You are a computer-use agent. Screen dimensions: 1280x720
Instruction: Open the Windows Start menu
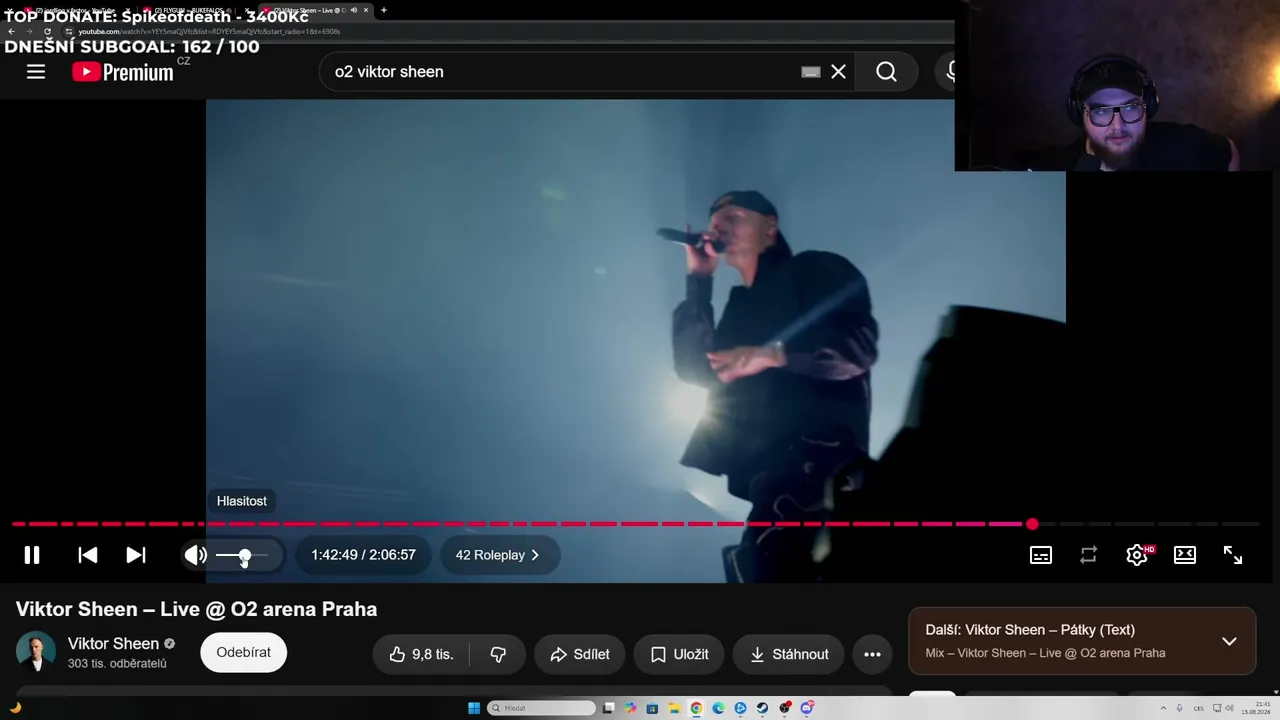tap(474, 708)
